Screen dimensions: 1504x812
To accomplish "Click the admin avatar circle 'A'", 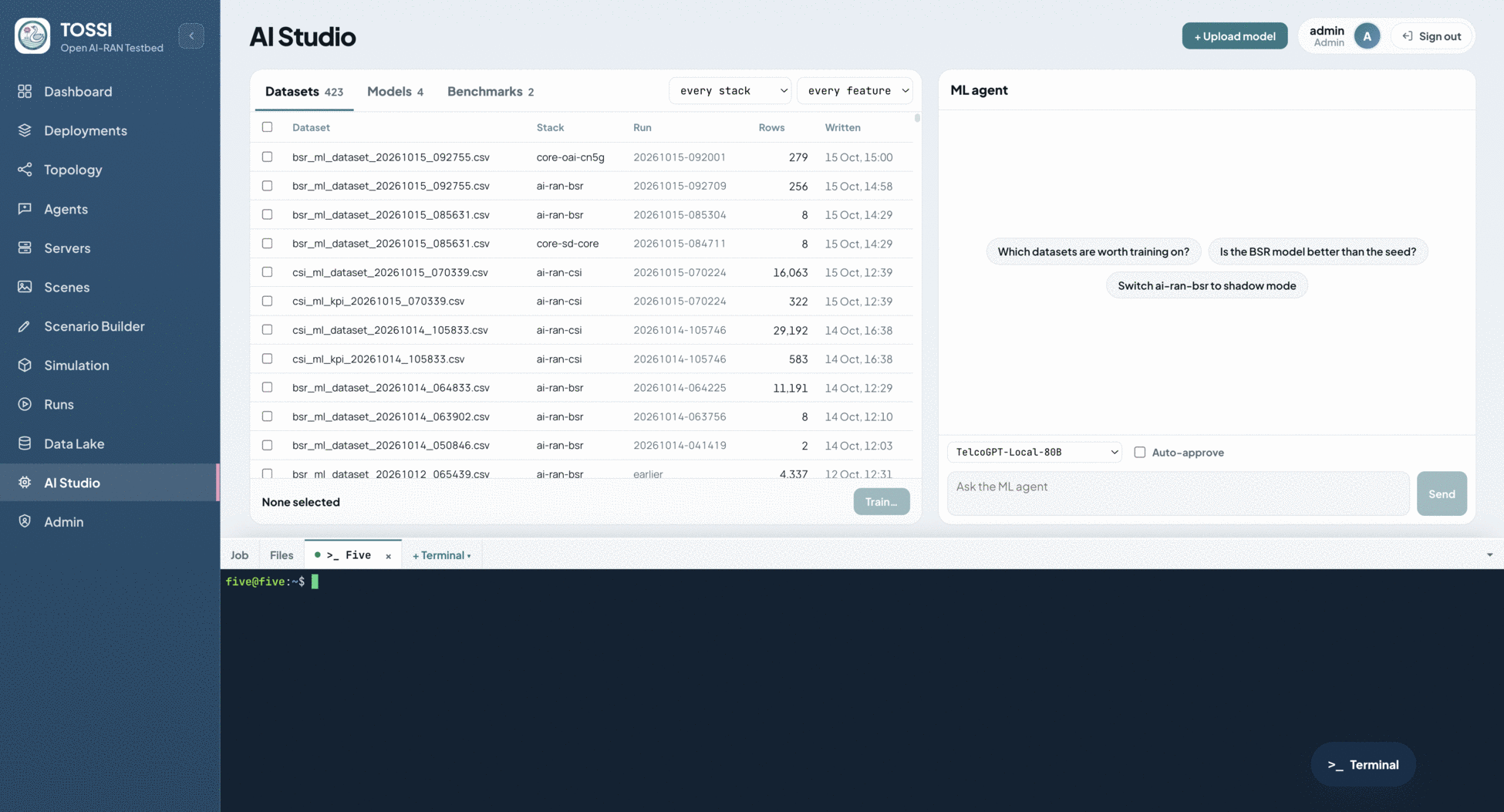I will click(x=1367, y=36).
